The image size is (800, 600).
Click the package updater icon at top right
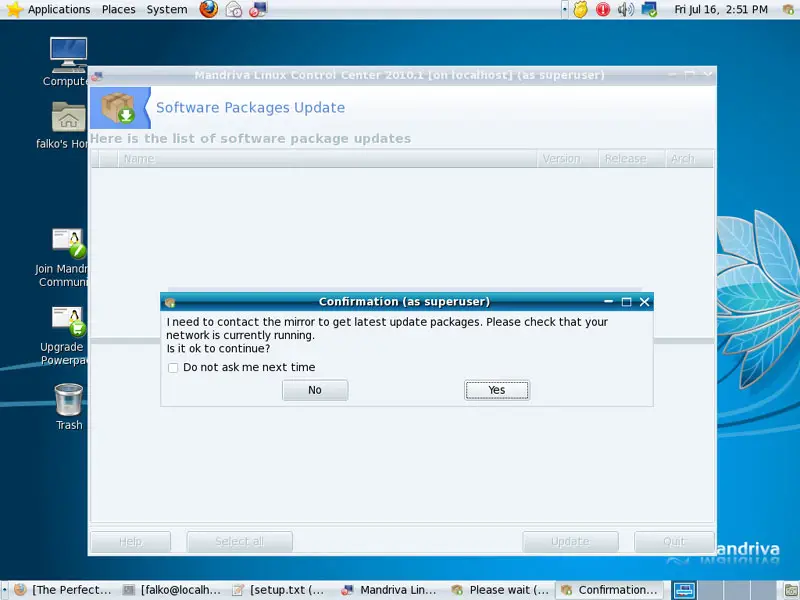[789, 9]
